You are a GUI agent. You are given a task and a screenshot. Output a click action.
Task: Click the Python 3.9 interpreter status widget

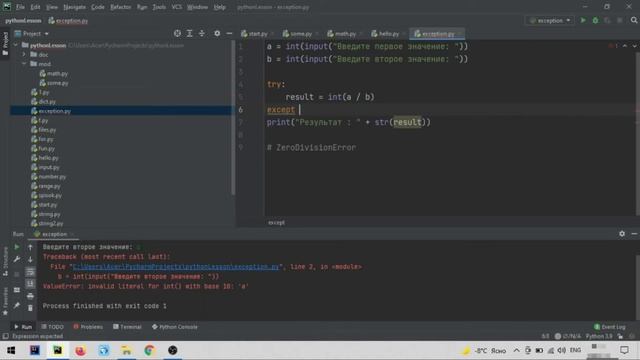point(599,336)
